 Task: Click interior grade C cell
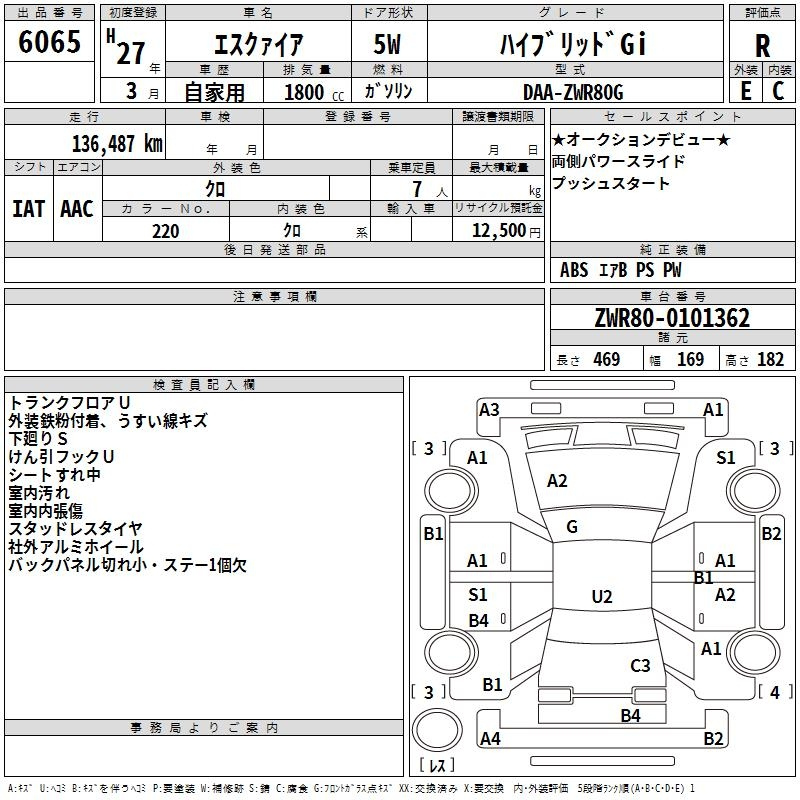pos(778,90)
